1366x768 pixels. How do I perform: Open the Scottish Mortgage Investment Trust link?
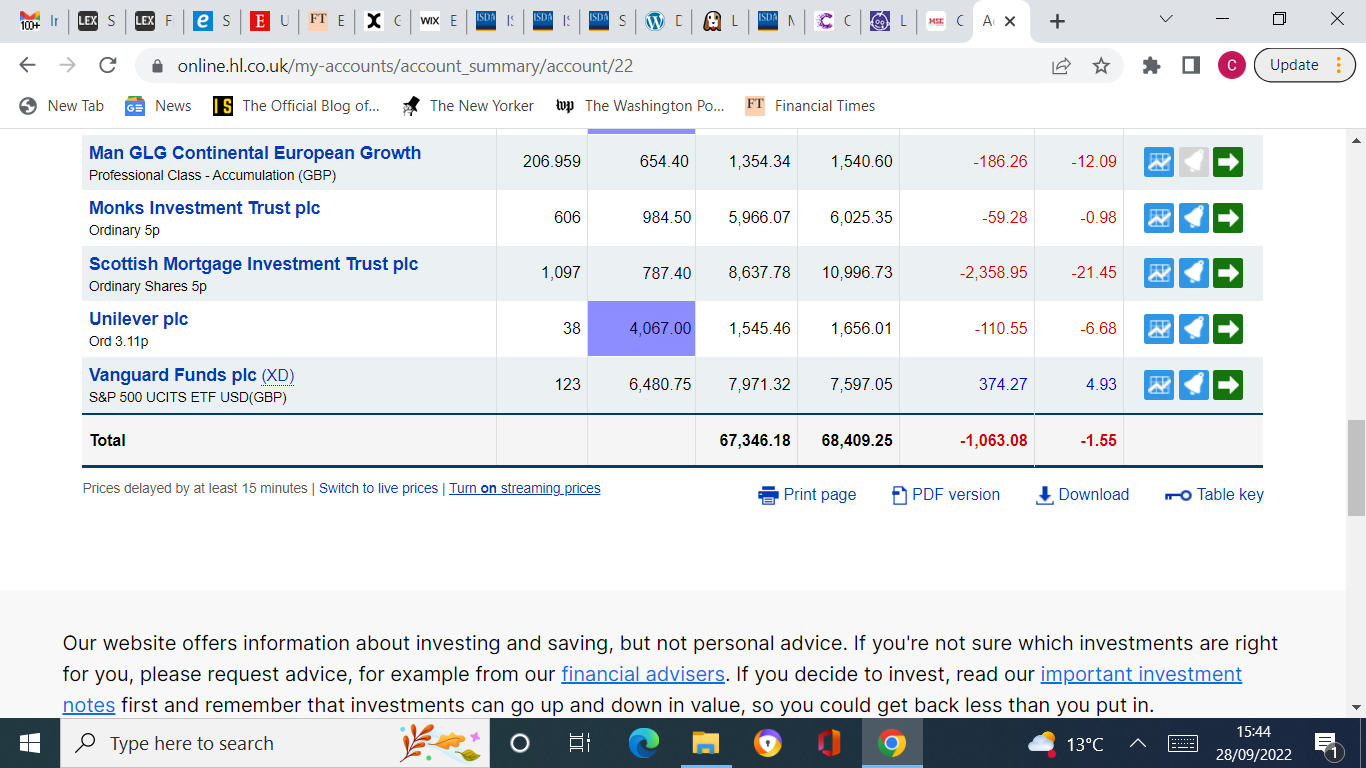pos(253,264)
